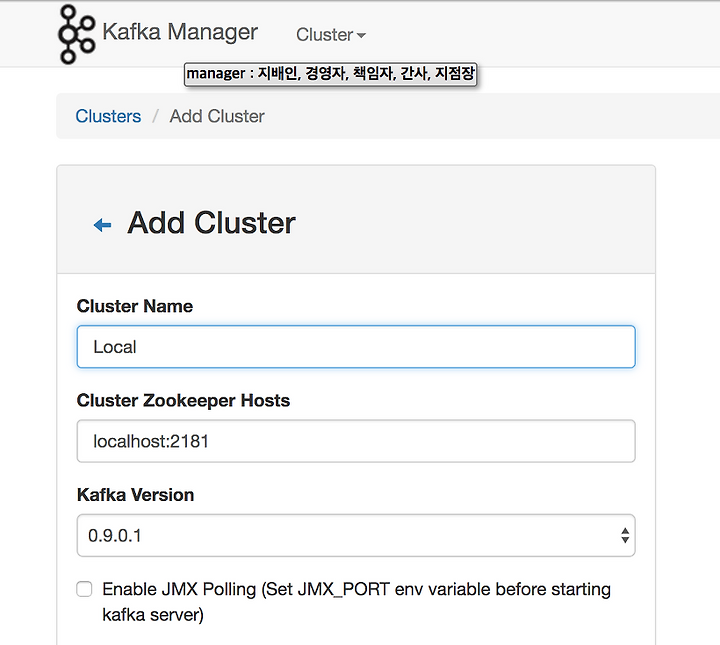
Task: Click the Kafka Version stepper arrows
Action: [624, 535]
